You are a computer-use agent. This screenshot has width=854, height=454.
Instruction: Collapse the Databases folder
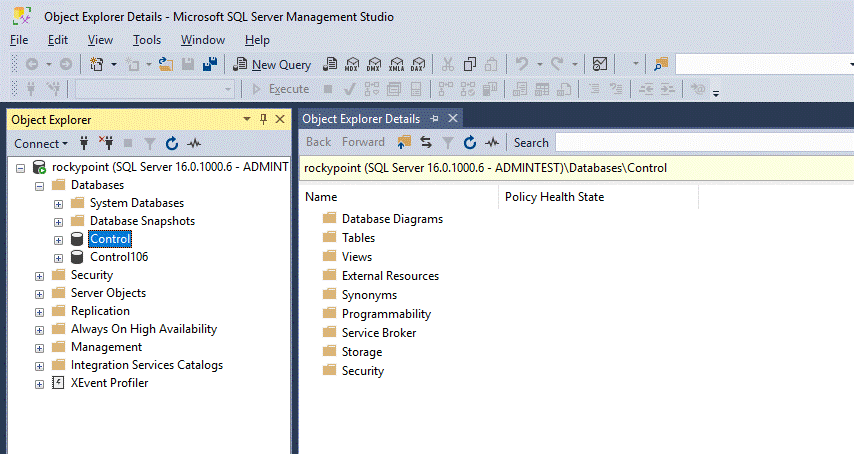39,186
